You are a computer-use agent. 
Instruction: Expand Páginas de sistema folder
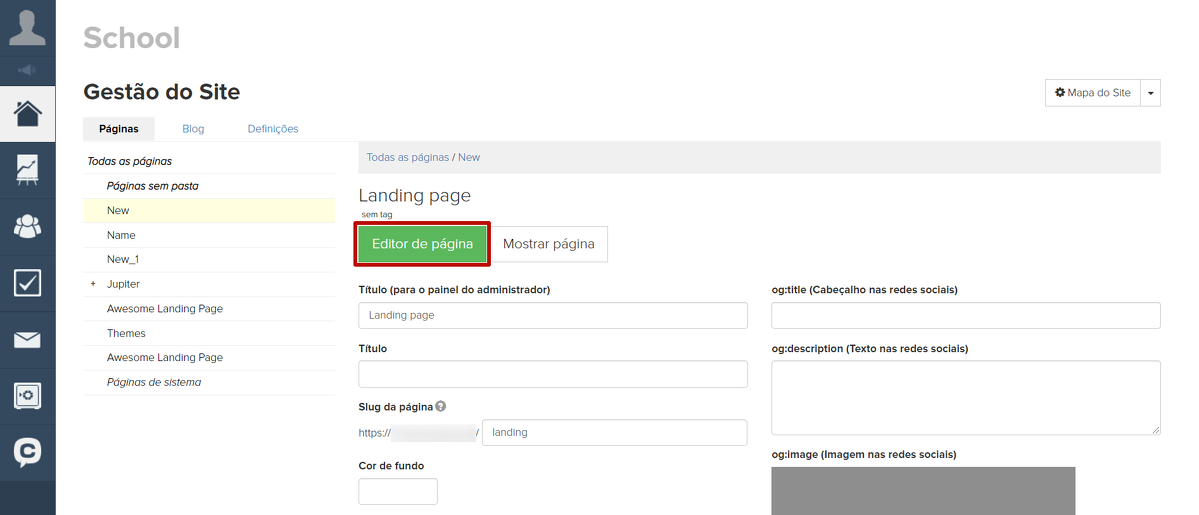[x=154, y=382]
